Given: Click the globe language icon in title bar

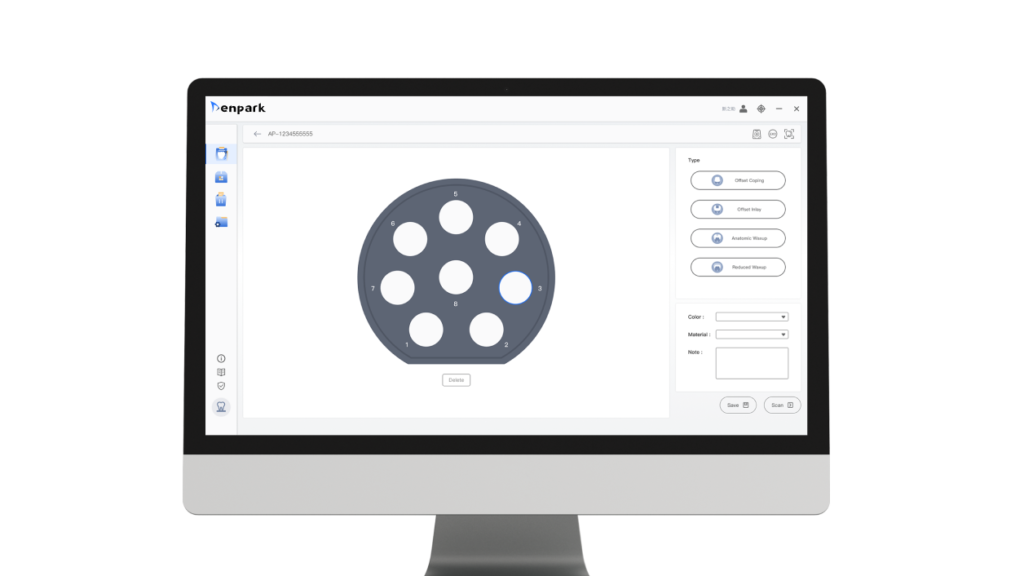Looking at the screenshot, I should coord(761,108).
